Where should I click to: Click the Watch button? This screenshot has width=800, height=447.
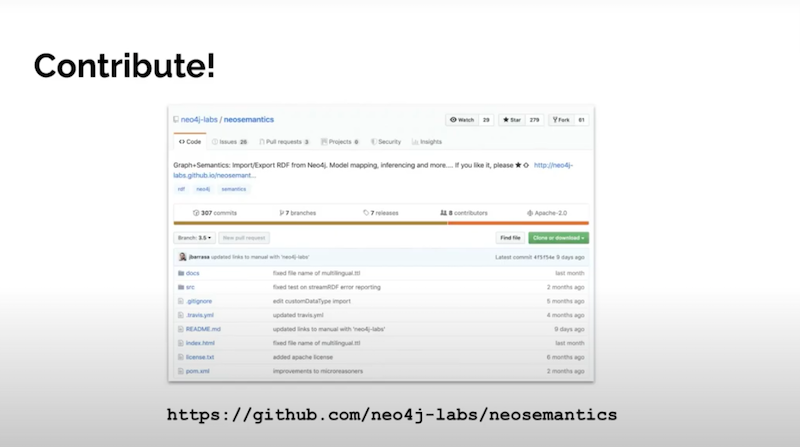pos(462,120)
